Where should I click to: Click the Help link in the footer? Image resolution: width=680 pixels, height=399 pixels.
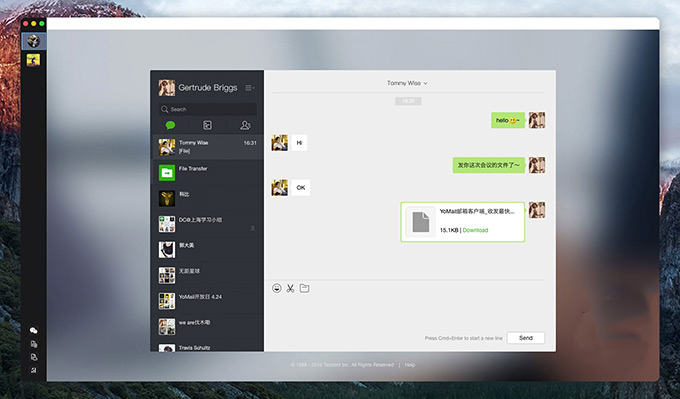pyautogui.click(x=410, y=365)
